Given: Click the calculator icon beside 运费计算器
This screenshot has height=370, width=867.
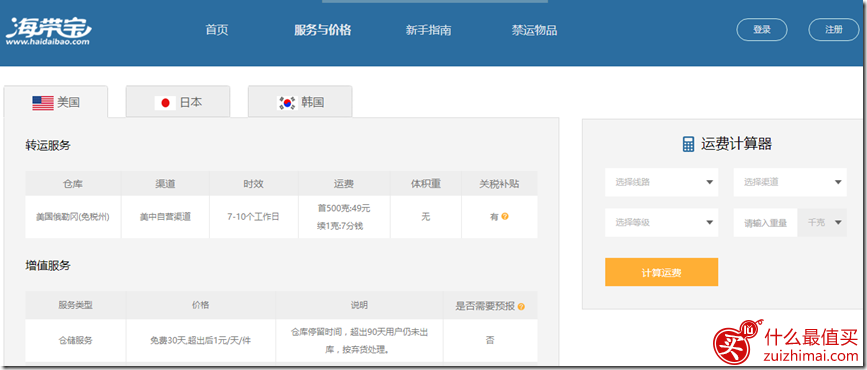Looking at the screenshot, I should tap(688, 144).
